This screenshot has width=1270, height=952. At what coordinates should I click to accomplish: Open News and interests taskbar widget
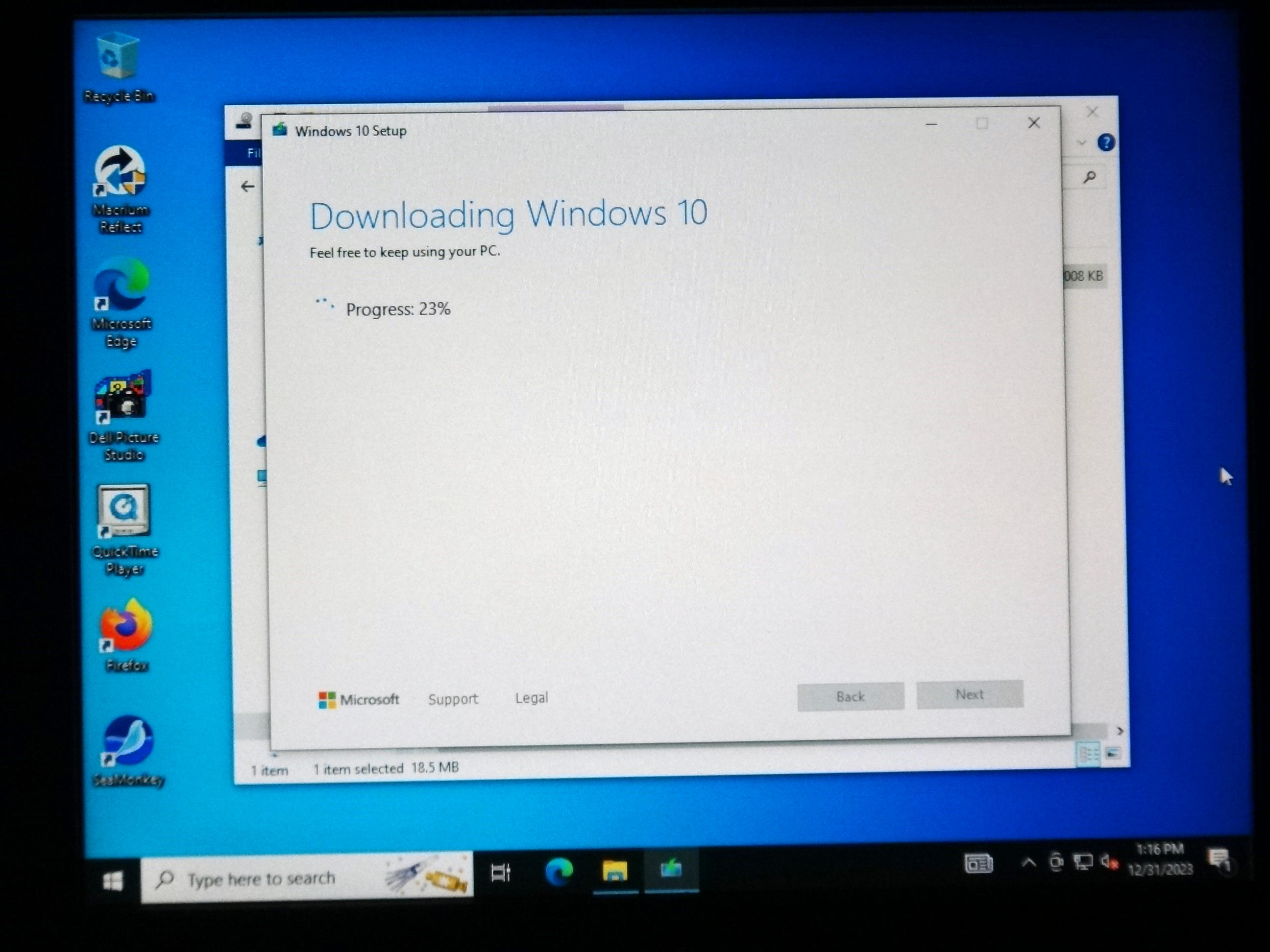coord(978,864)
